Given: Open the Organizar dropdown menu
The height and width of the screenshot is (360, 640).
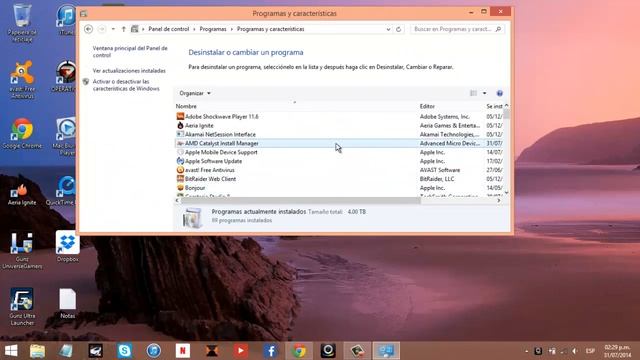Looking at the screenshot, I should (x=195, y=93).
